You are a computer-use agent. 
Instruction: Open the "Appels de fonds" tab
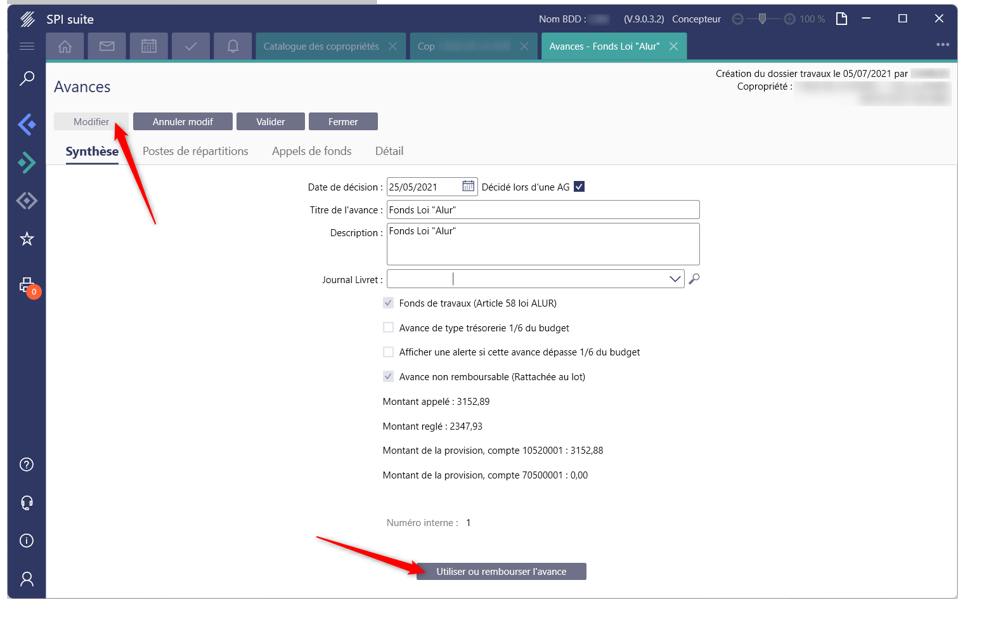point(311,151)
